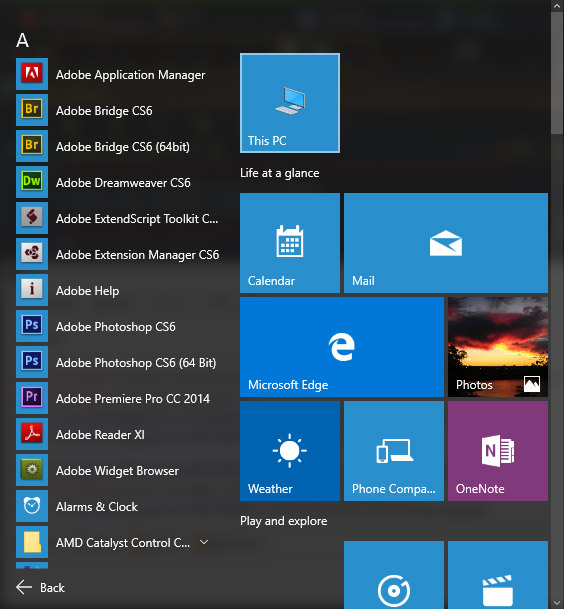Open the Calendar tile
This screenshot has width=564, height=609.
(290, 243)
